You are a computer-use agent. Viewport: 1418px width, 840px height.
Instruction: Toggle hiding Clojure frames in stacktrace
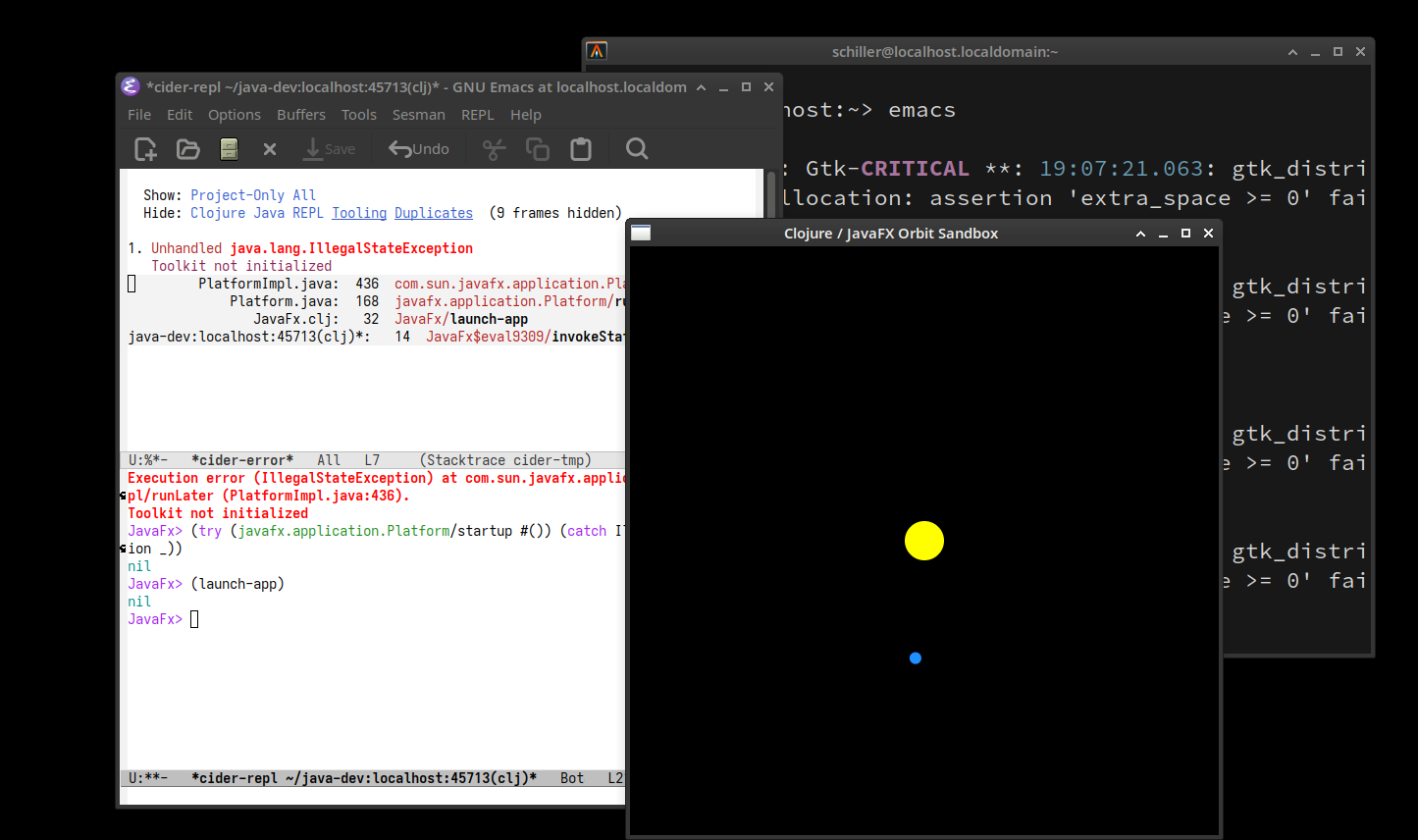pyautogui.click(x=218, y=213)
